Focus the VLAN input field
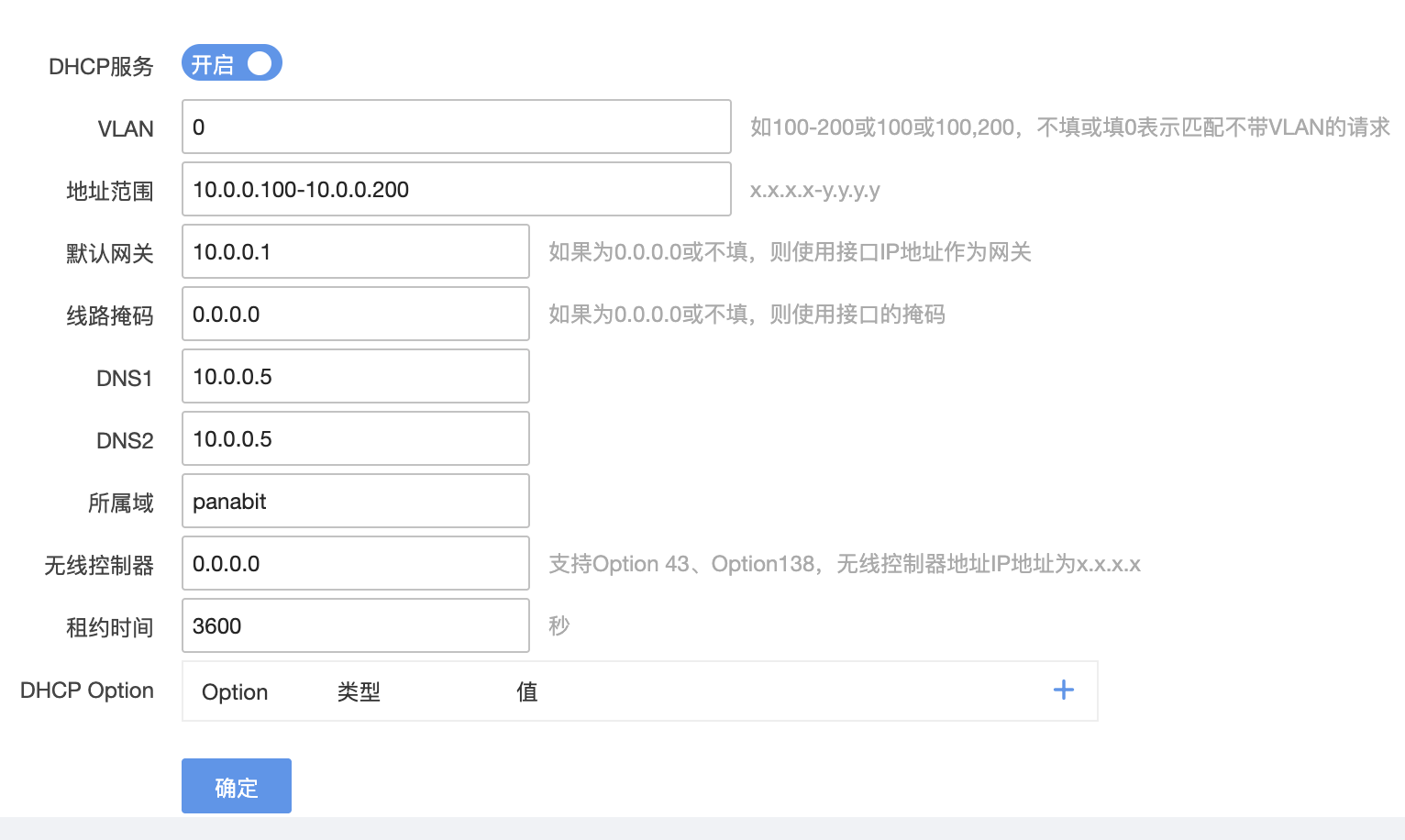The height and width of the screenshot is (840, 1405). point(456,127)
